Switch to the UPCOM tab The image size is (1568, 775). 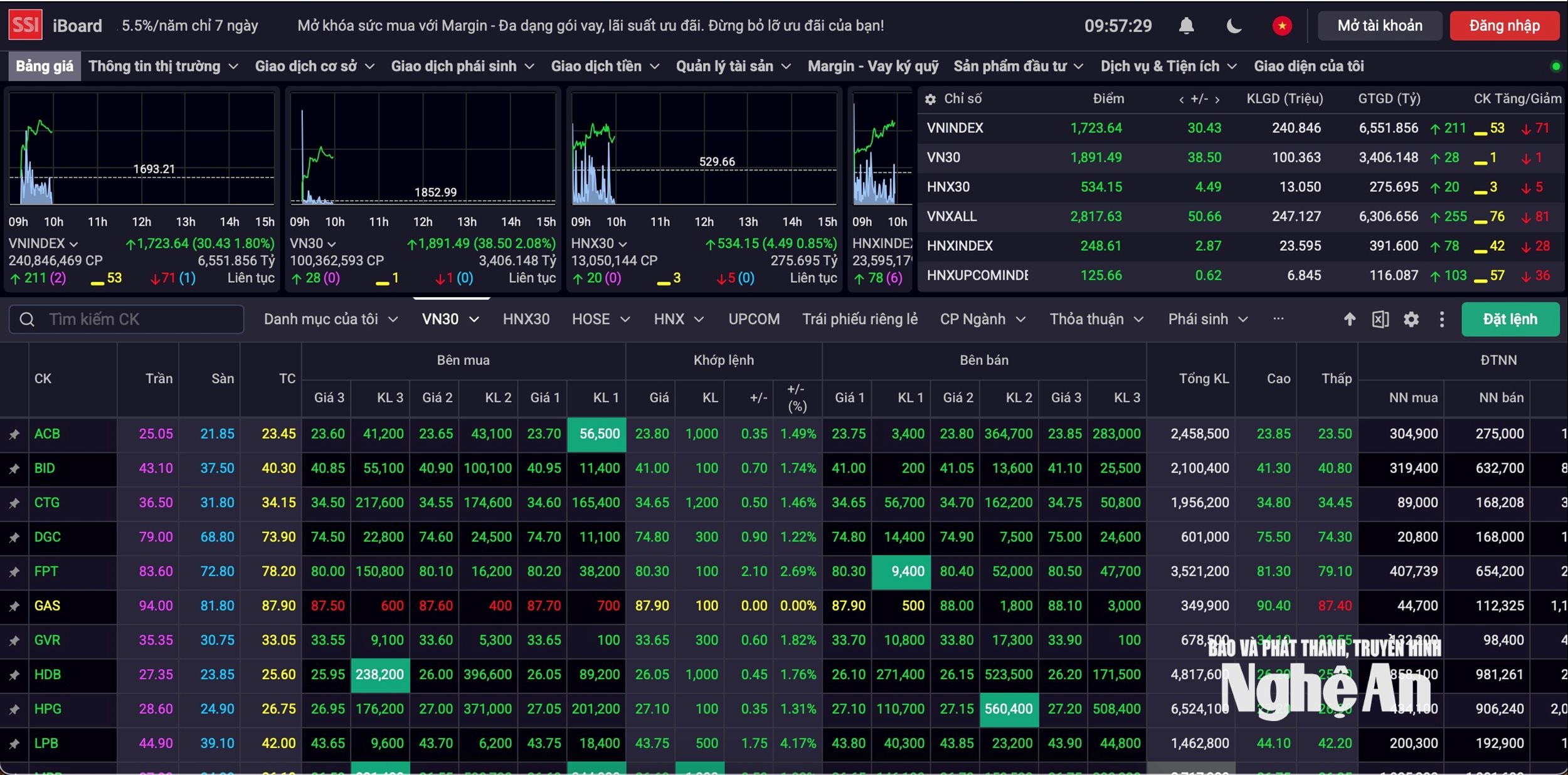pyautogui.click(x=754, y=319)
